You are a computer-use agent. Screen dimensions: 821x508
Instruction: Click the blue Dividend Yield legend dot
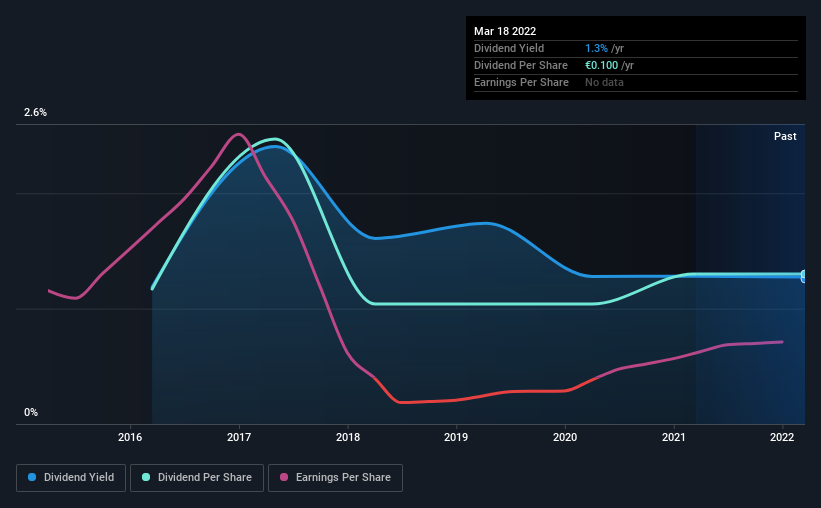32,477
